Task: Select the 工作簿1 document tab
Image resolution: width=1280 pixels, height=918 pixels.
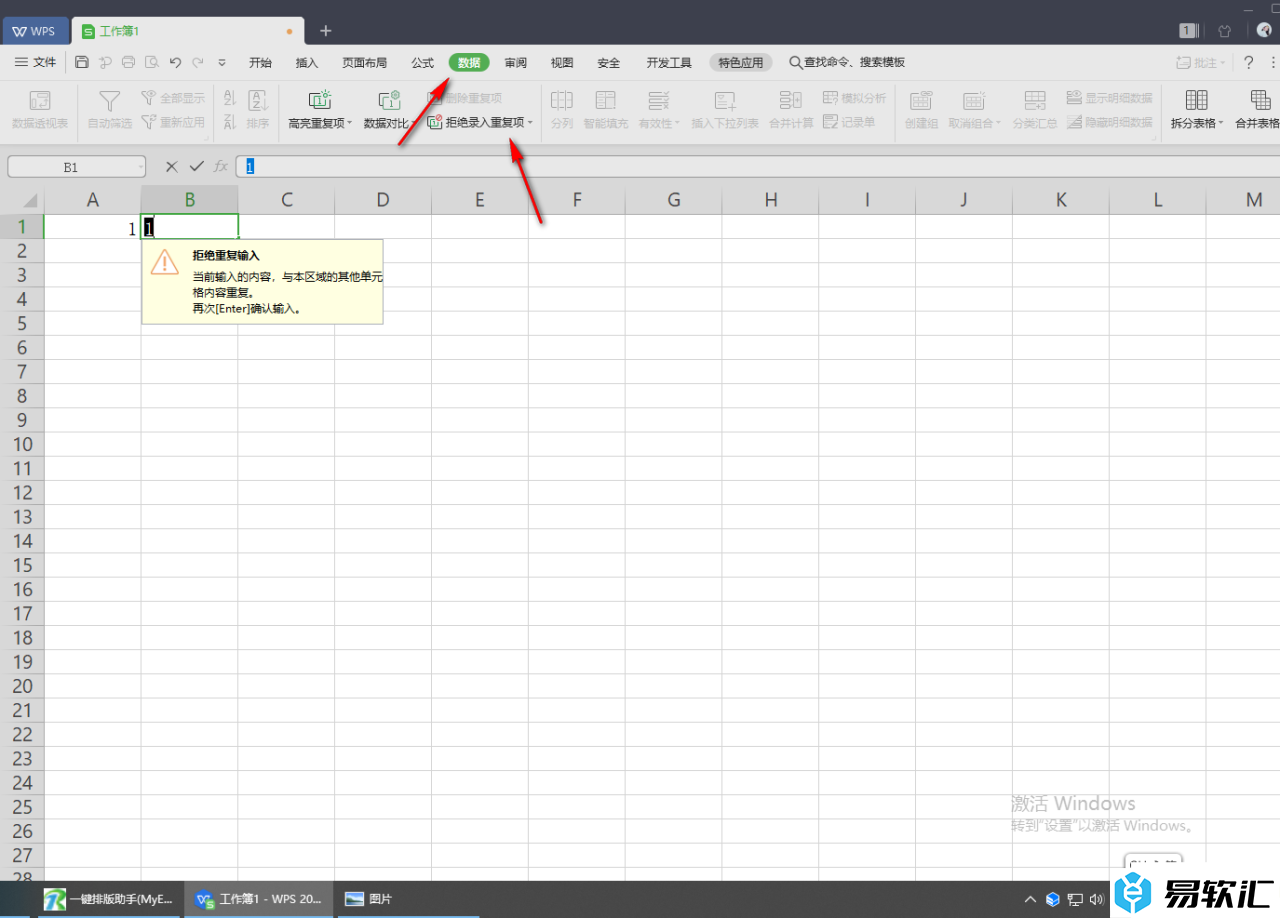Action: coord(188,31)
